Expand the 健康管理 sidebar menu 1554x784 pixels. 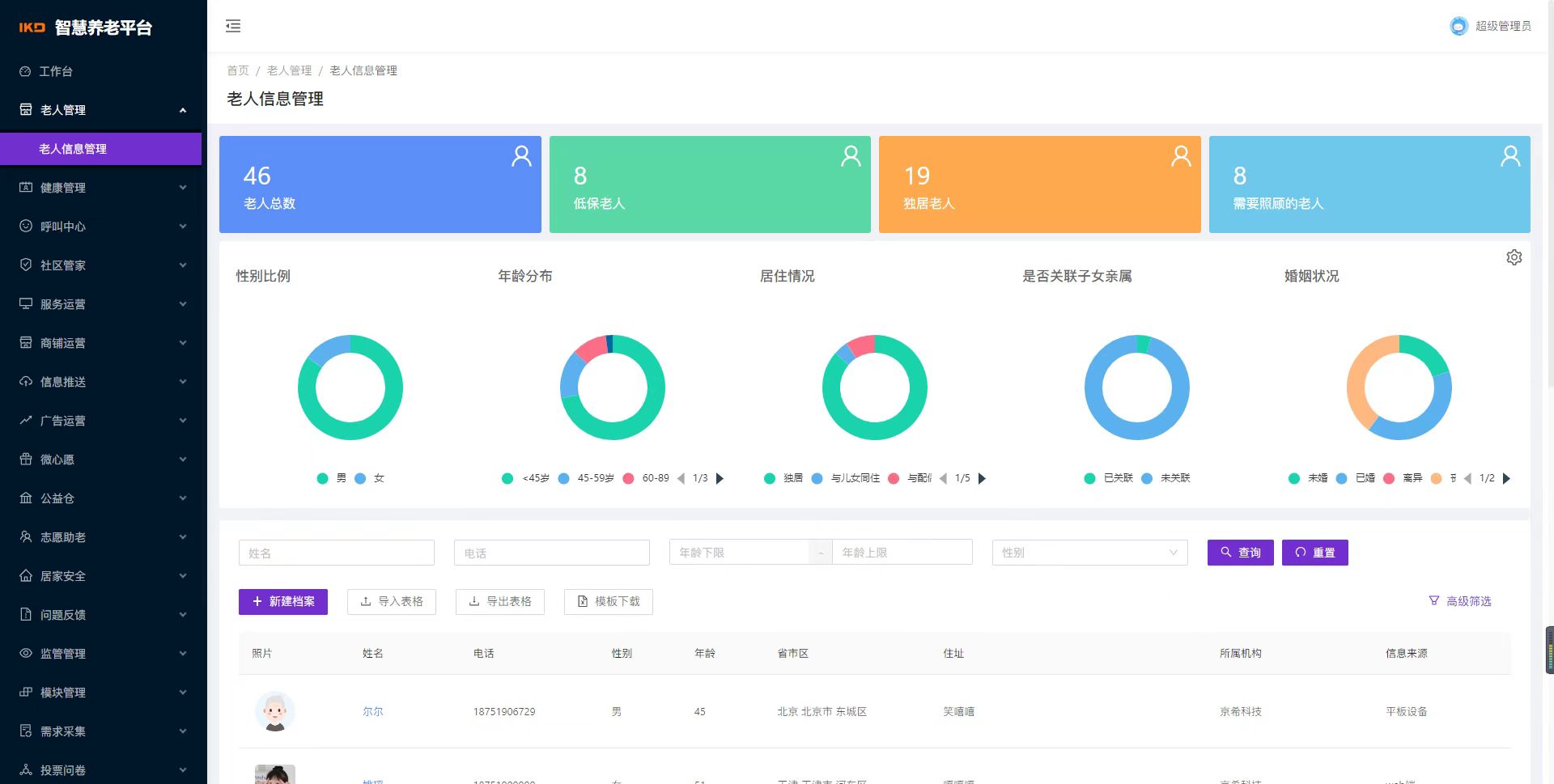[x=101, y=188]
